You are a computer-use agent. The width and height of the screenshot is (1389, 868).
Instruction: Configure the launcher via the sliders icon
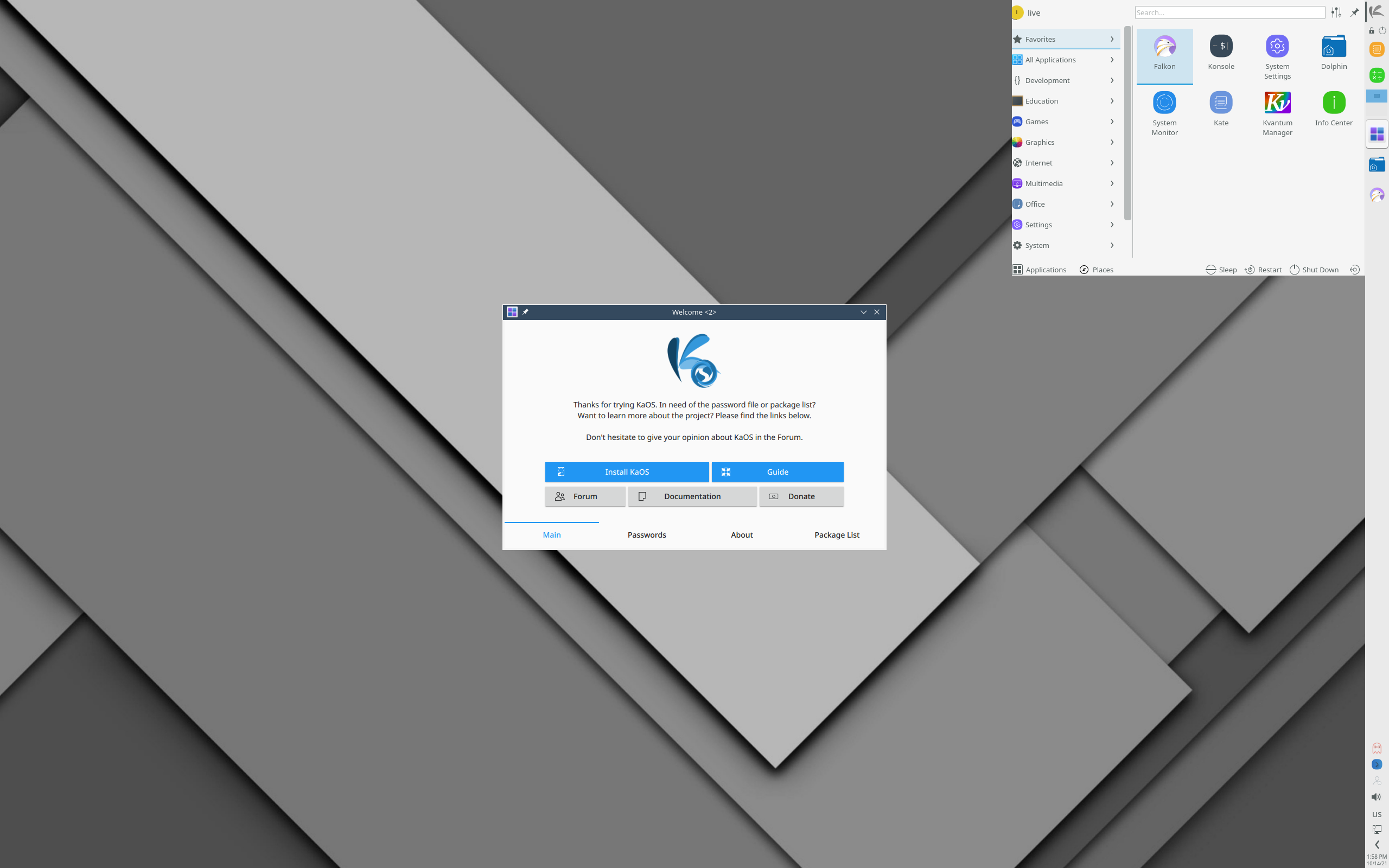pyautogui.click(x=1336, y=12)
